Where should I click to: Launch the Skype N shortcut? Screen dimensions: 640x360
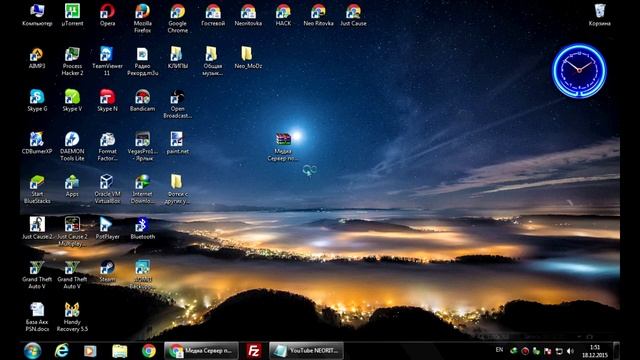(107, 100)
